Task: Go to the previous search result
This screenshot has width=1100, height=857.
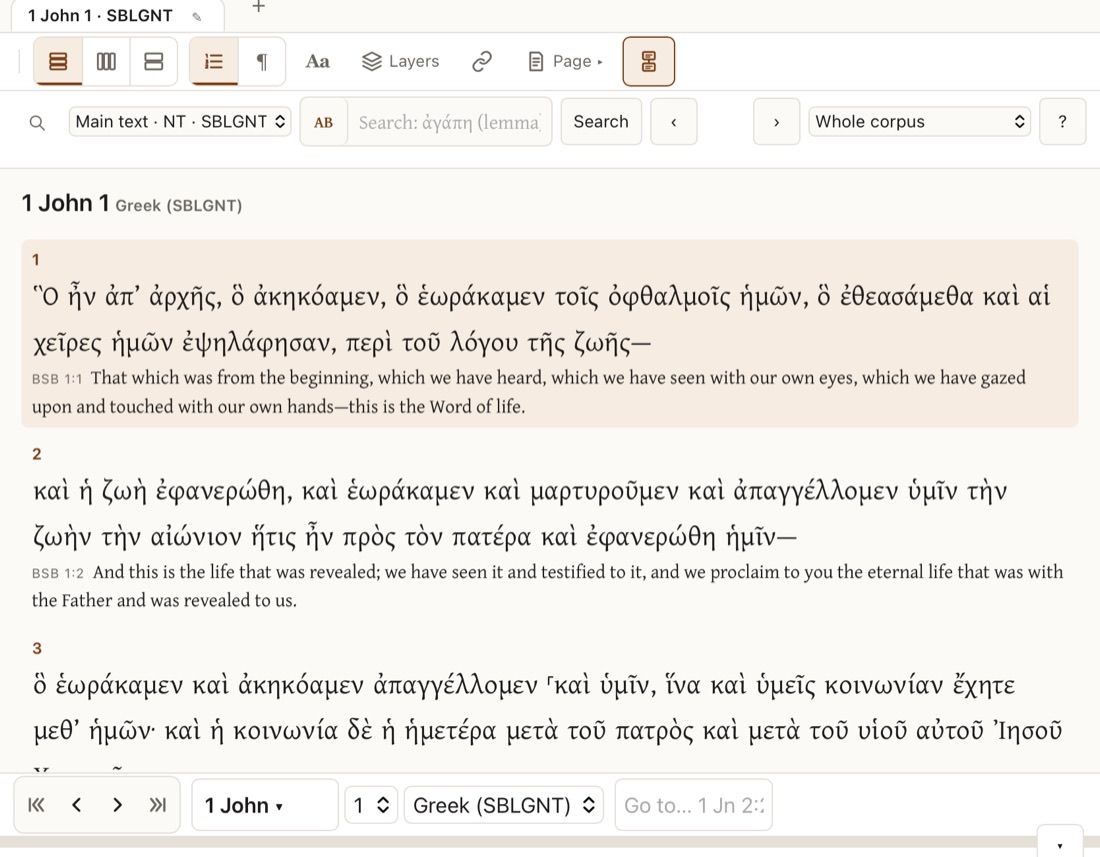Action: (673, 122)
